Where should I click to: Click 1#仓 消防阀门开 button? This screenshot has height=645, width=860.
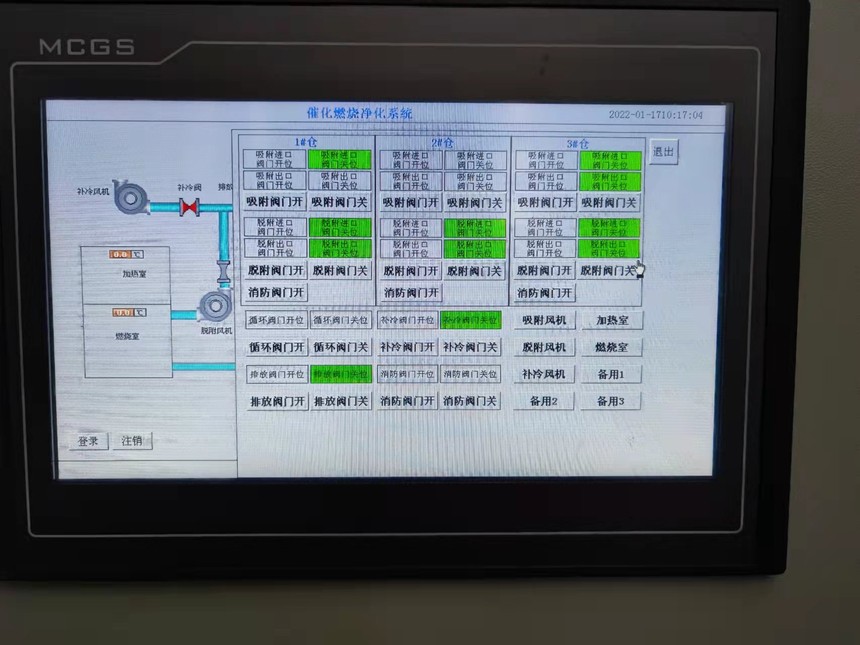tap(275, 292)
